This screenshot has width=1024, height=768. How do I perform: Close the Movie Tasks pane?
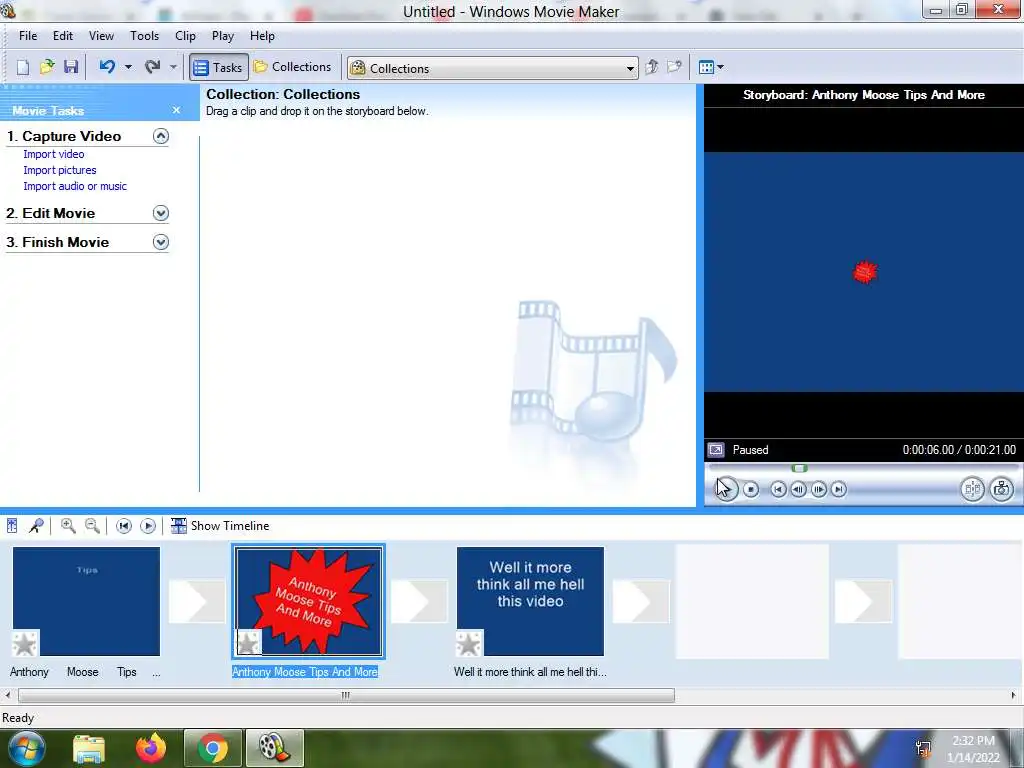click(x=176, y=110)
